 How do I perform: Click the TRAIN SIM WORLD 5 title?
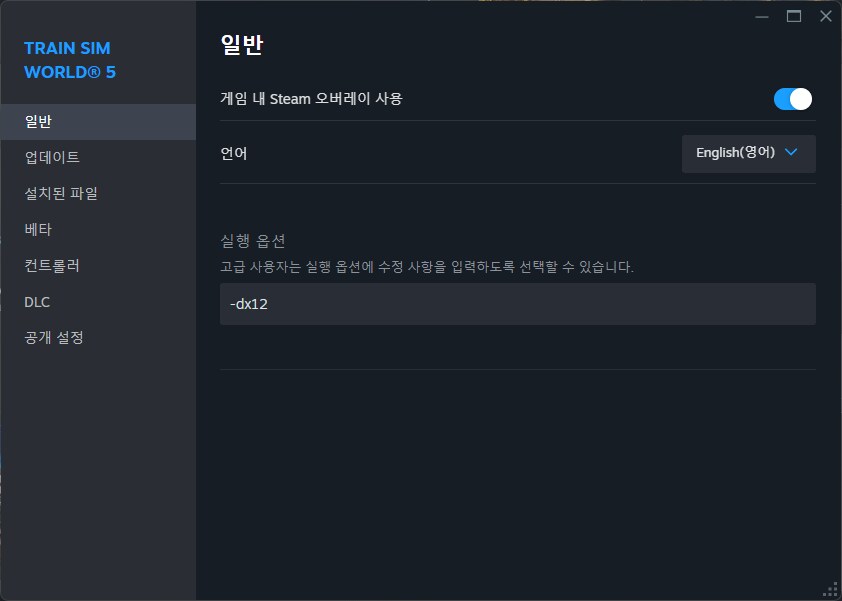click(68, 60)
